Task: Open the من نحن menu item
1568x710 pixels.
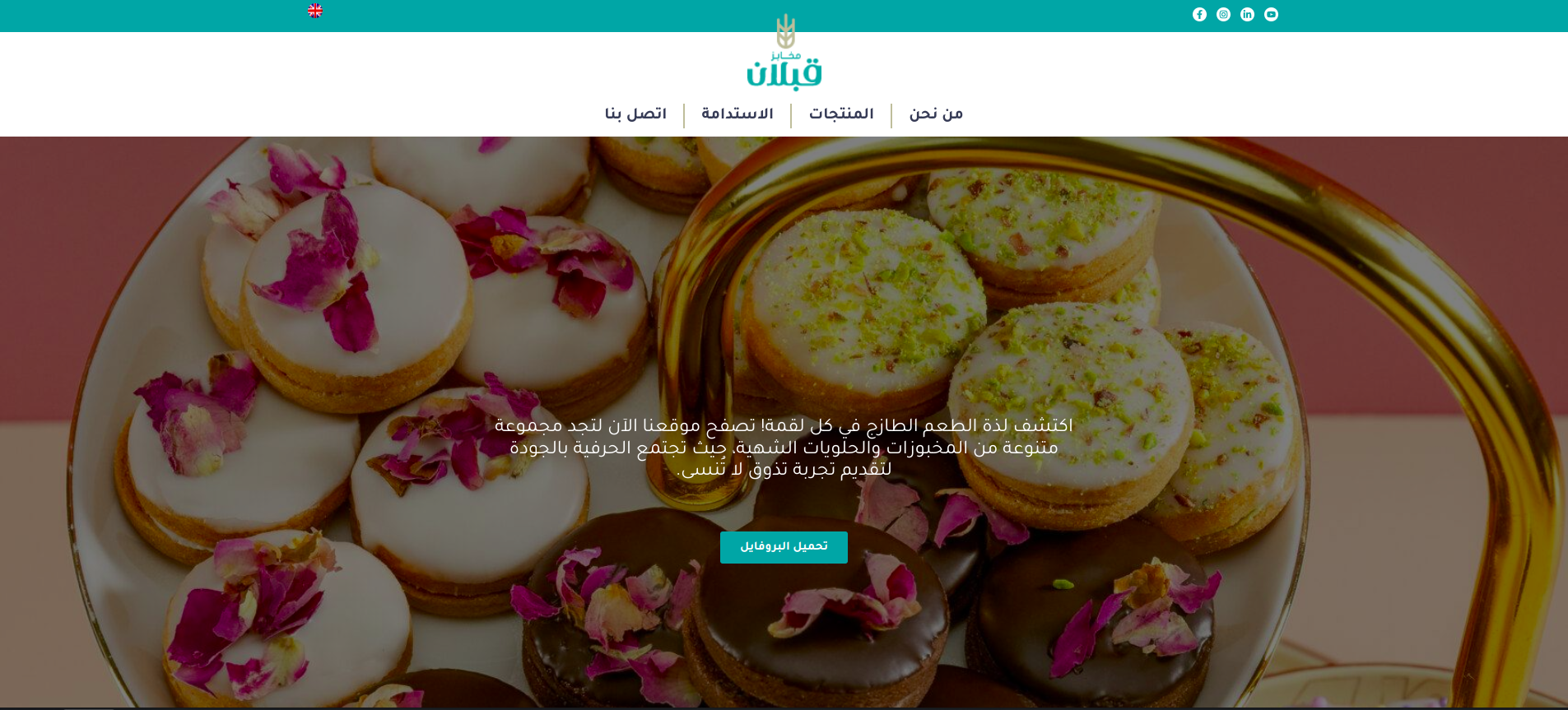Action: pyautogui.click(x=936, y=114)
